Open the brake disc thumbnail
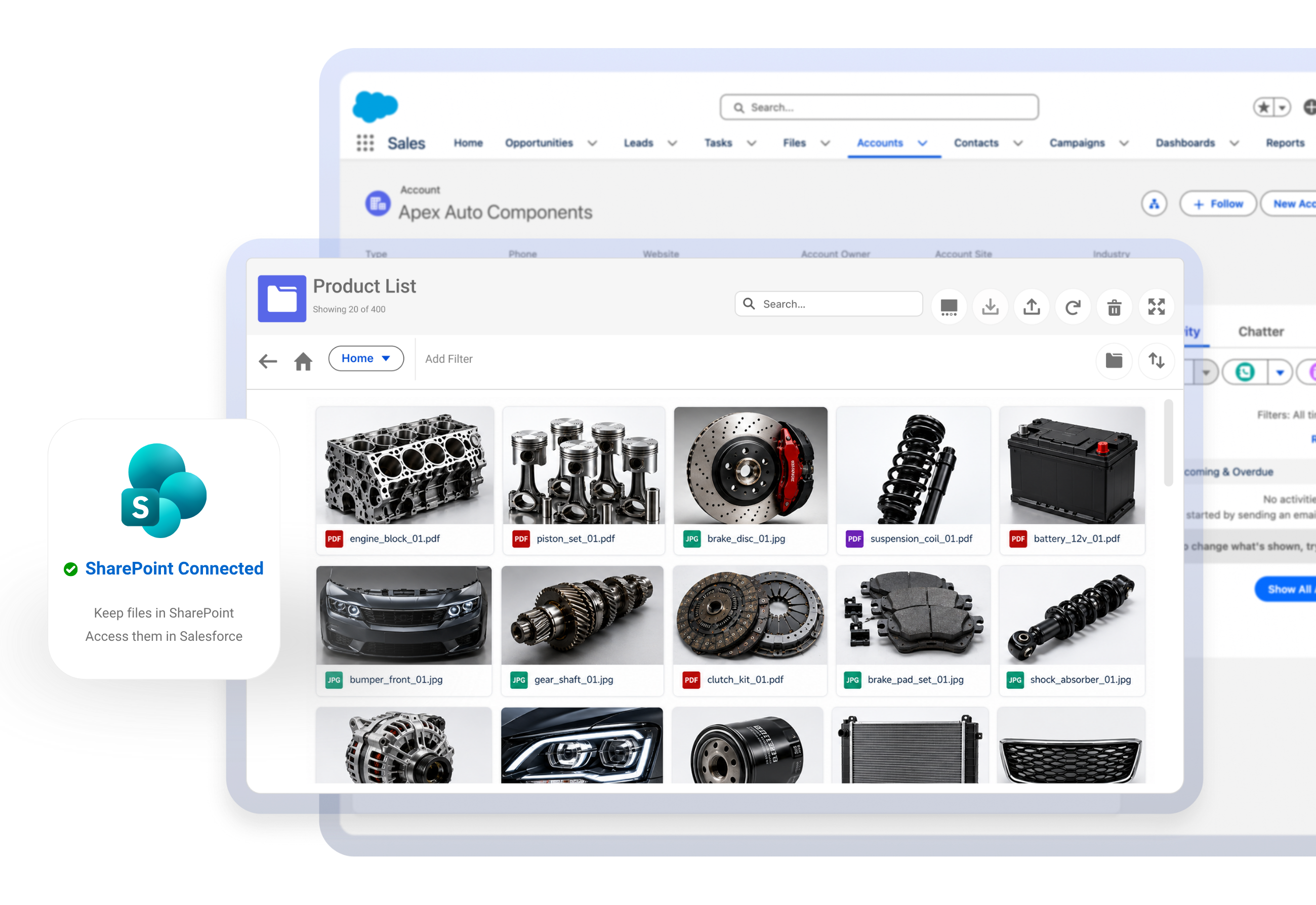 pos(751,466)
